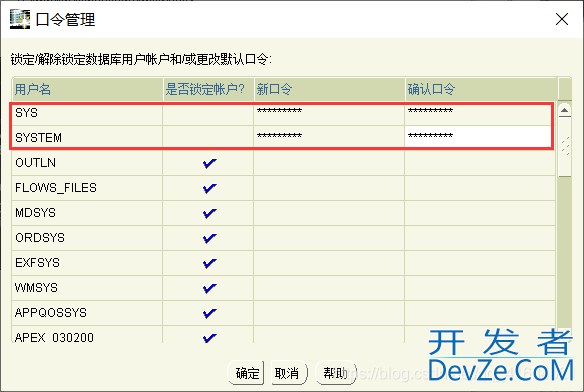584x392 pixels.
Task: Select the APEX_030200 username row
Action: (87, 335)
